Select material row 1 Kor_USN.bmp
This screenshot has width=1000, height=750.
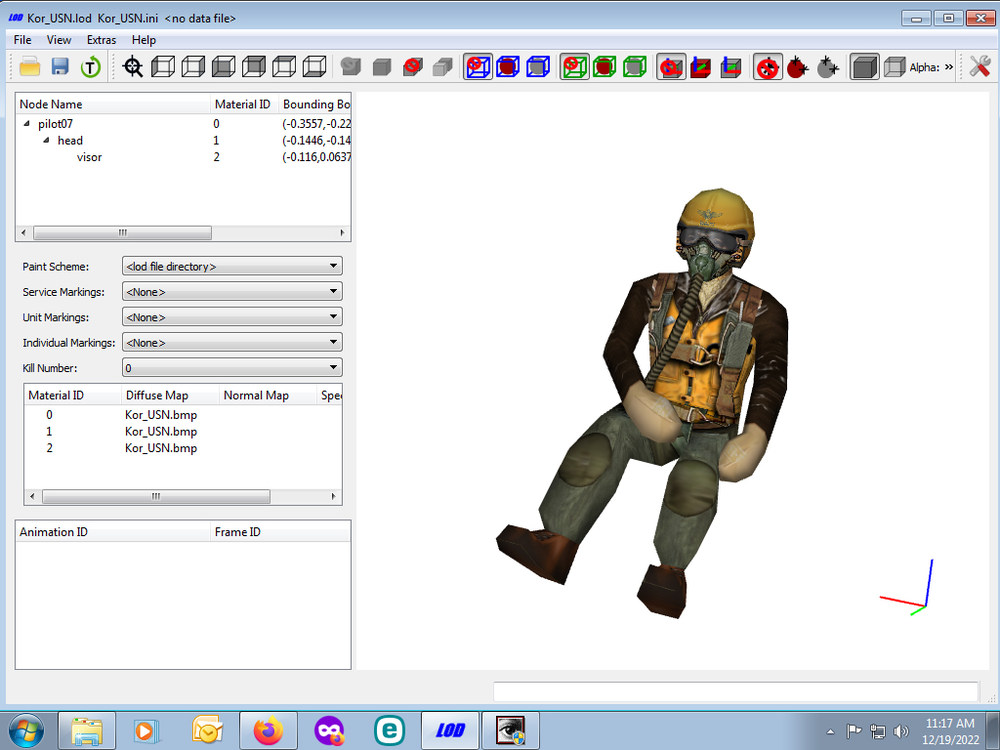tap(184, 431)
